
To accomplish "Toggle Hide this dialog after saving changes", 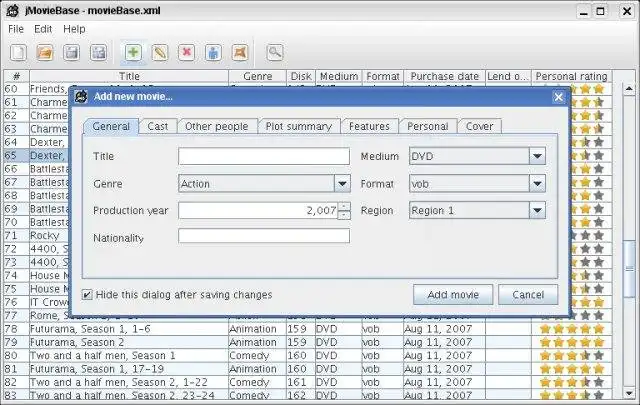I will click(88, 295).
